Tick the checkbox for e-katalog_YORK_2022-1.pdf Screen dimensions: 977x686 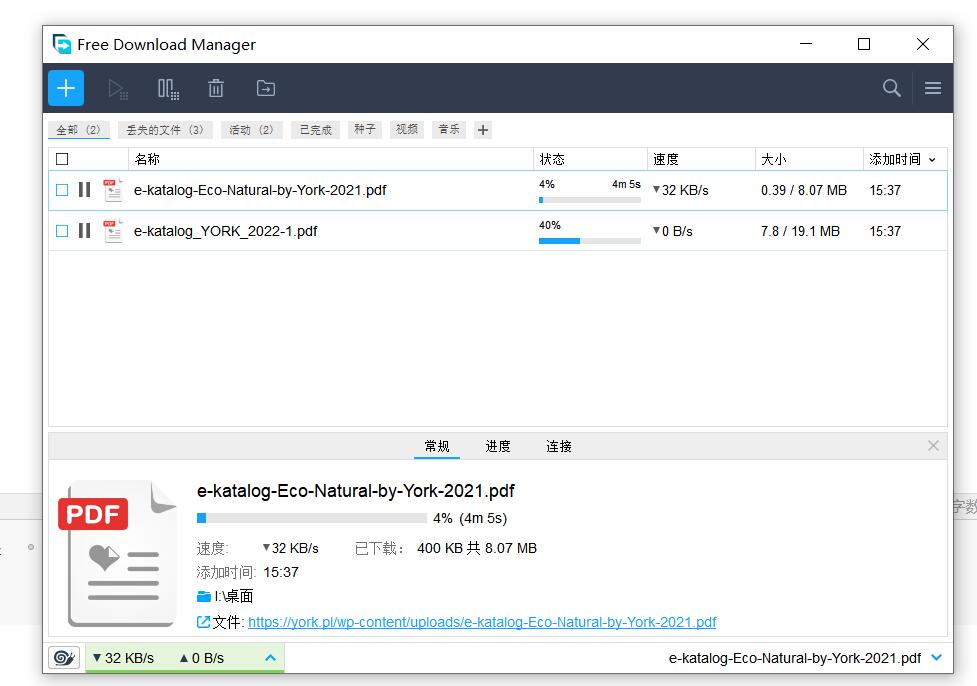tap(62, 231)
